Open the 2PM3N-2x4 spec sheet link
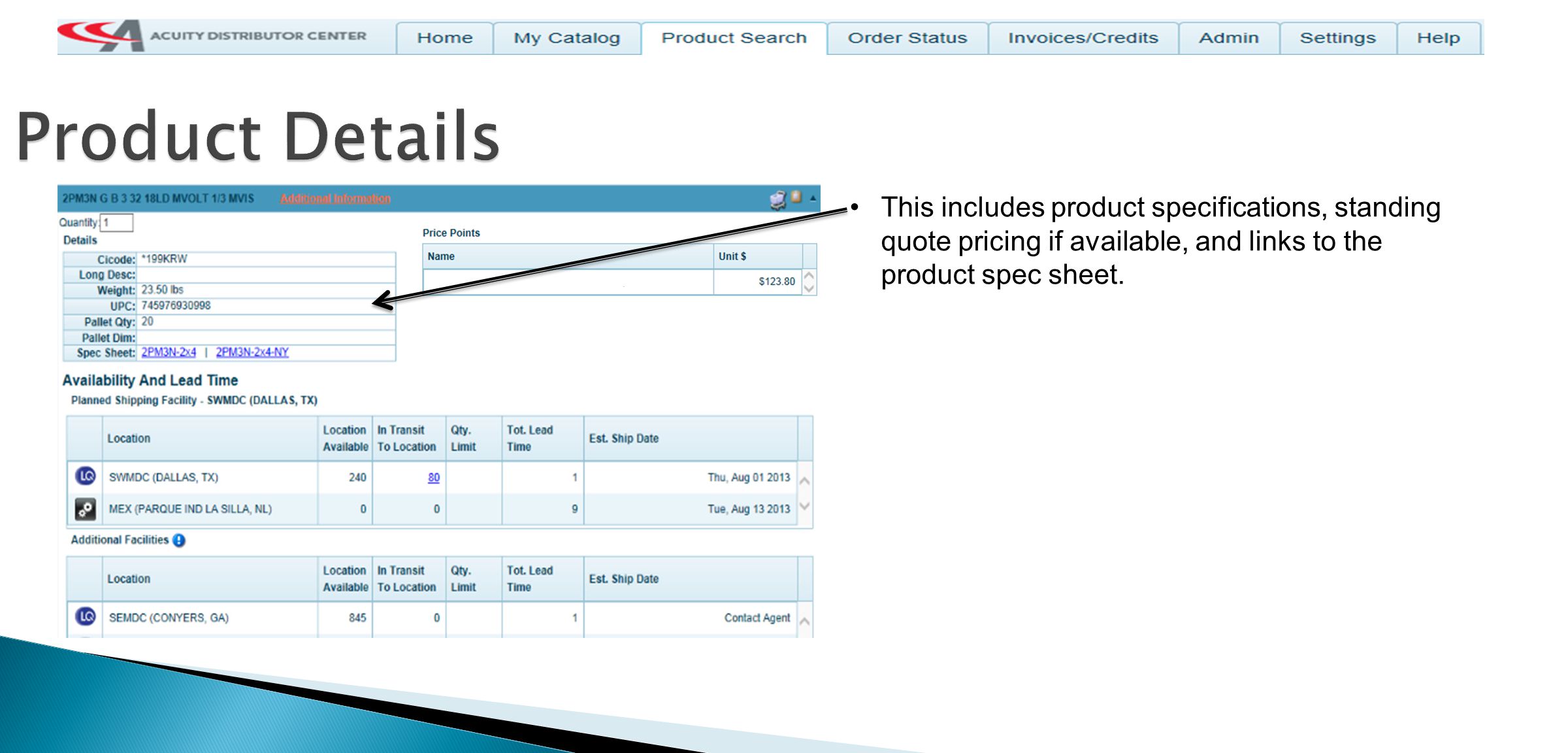Screen dimensions: 1568x753 (x=169, y=352)
